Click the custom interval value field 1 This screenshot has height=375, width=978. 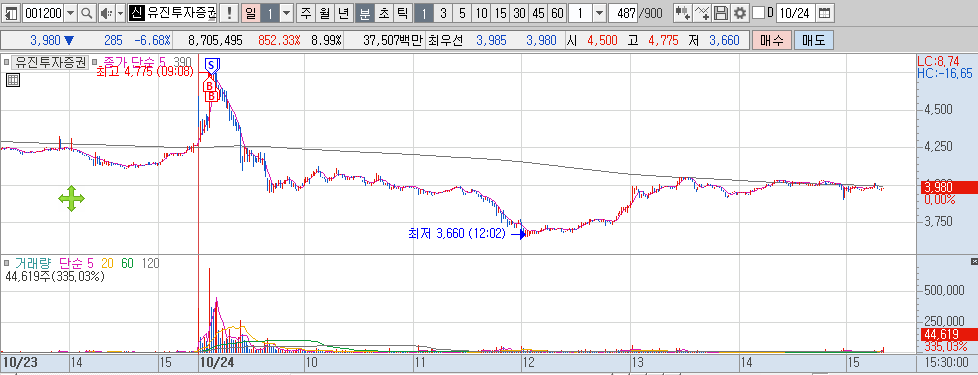click(x=581, y=12)
